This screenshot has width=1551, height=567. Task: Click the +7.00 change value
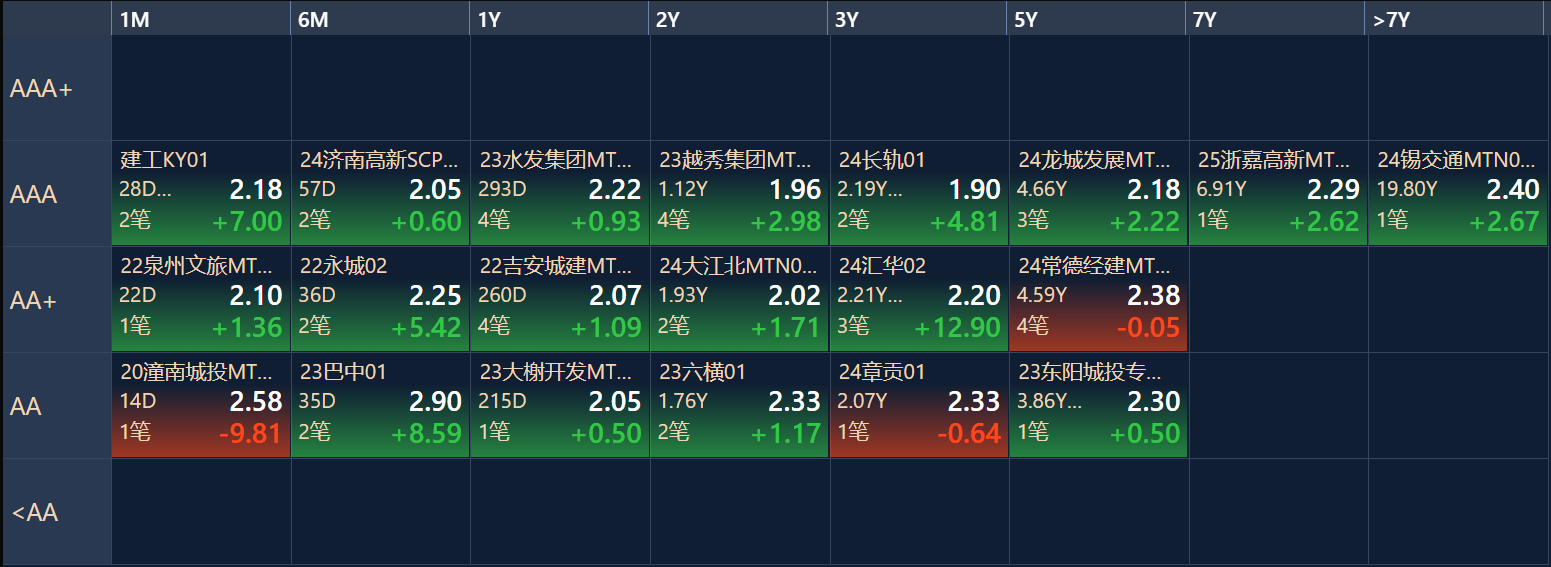point(247,221)
